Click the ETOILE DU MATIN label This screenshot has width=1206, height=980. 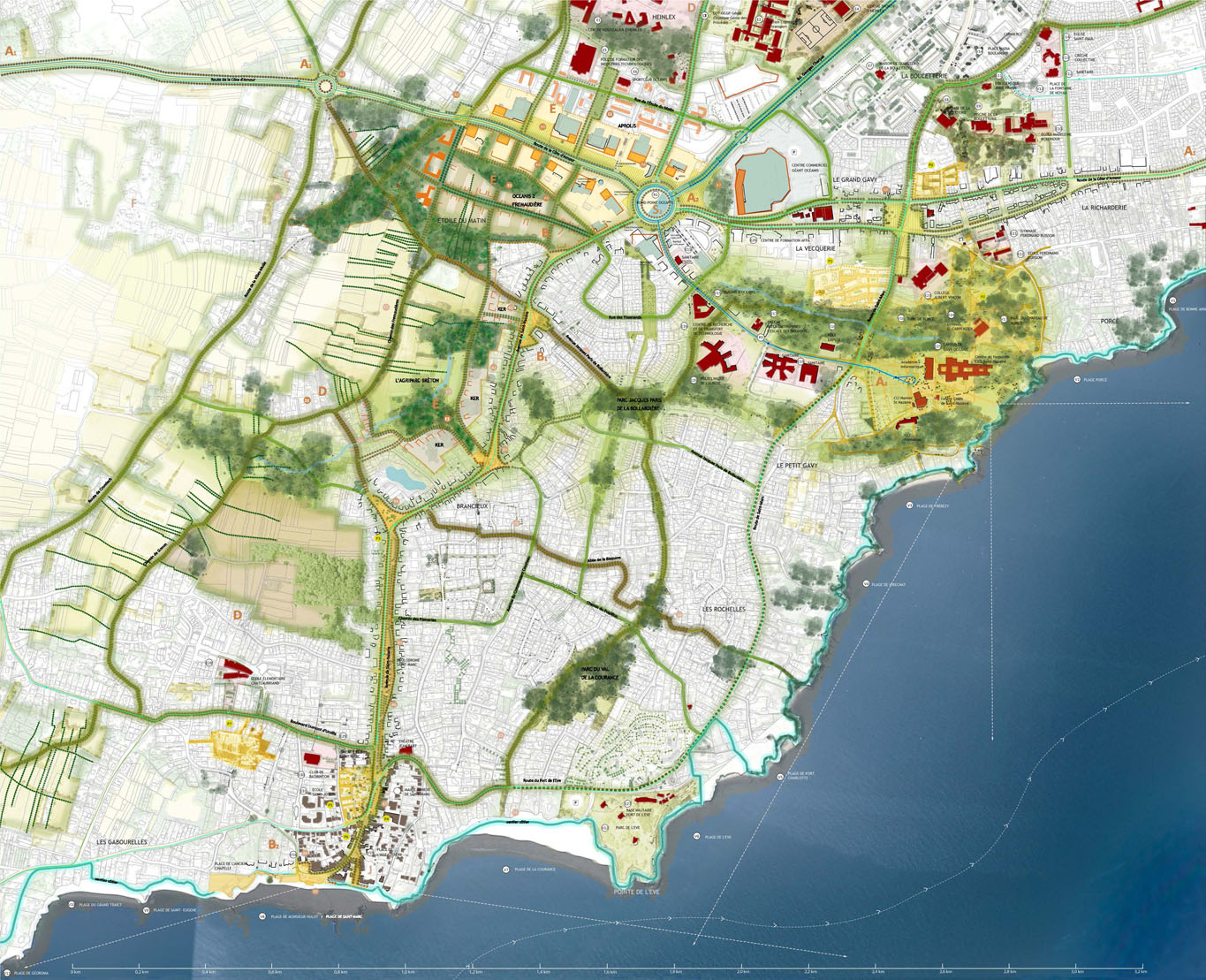[x=461, y=220]
